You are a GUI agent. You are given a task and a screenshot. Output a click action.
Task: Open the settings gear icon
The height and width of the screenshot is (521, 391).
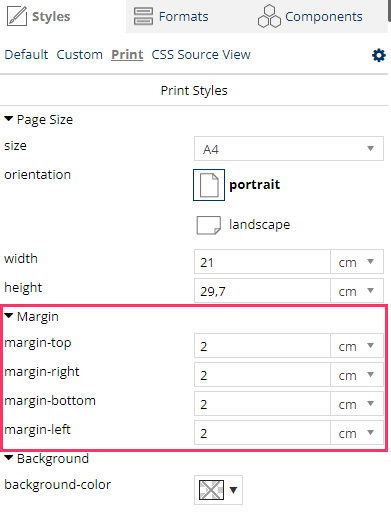click(x=379, y=55)
